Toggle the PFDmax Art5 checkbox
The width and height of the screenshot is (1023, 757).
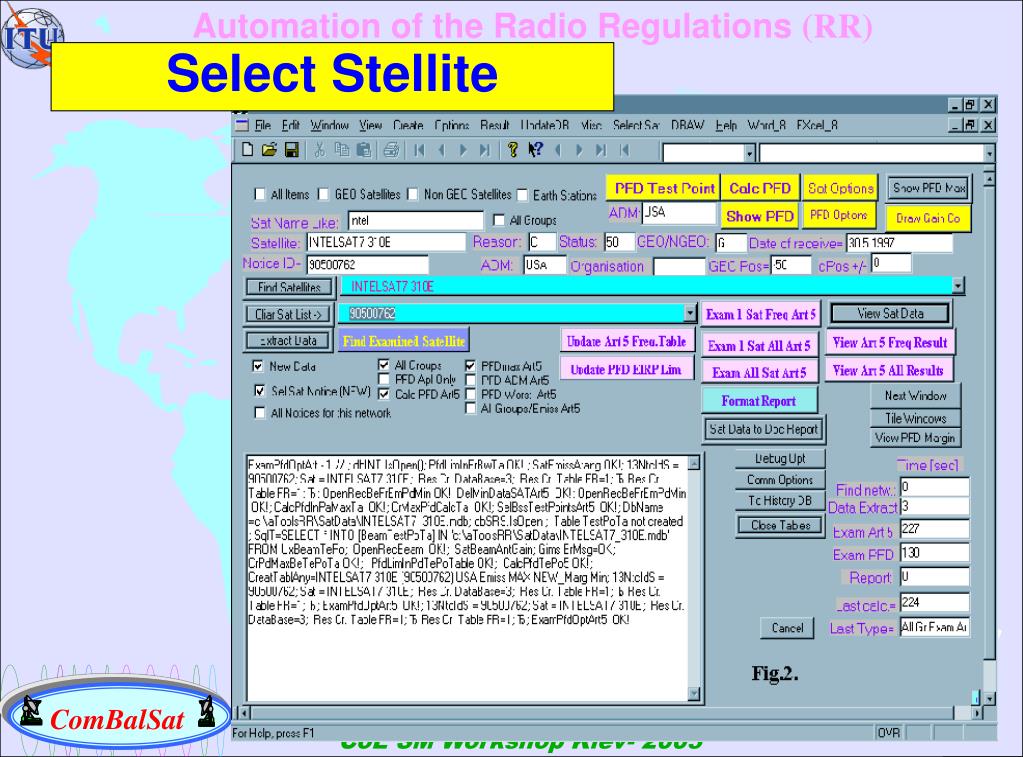tap(470, 365)
